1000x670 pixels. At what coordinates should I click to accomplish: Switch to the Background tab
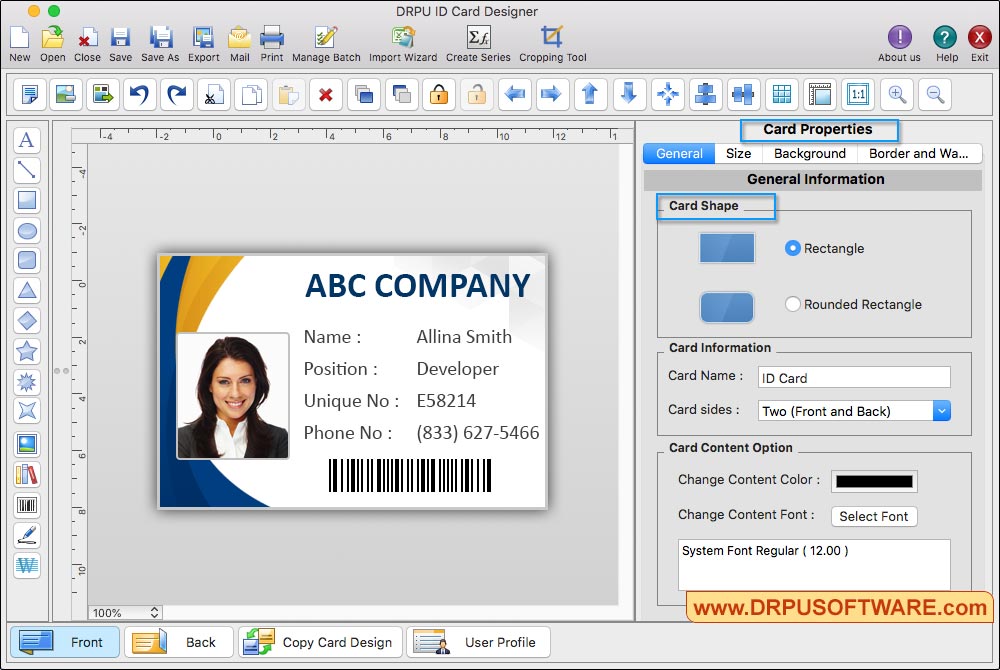tap(809, 154)
